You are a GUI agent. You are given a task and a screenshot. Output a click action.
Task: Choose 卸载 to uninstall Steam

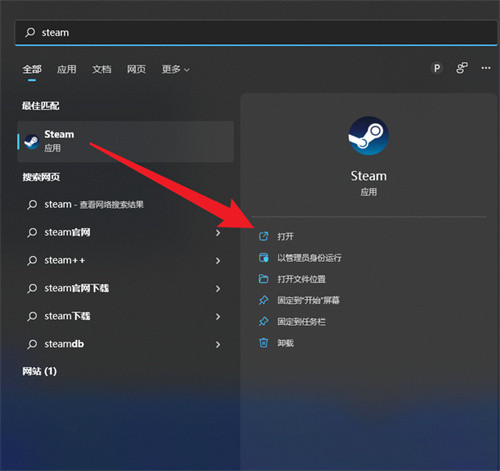point(286,343)
